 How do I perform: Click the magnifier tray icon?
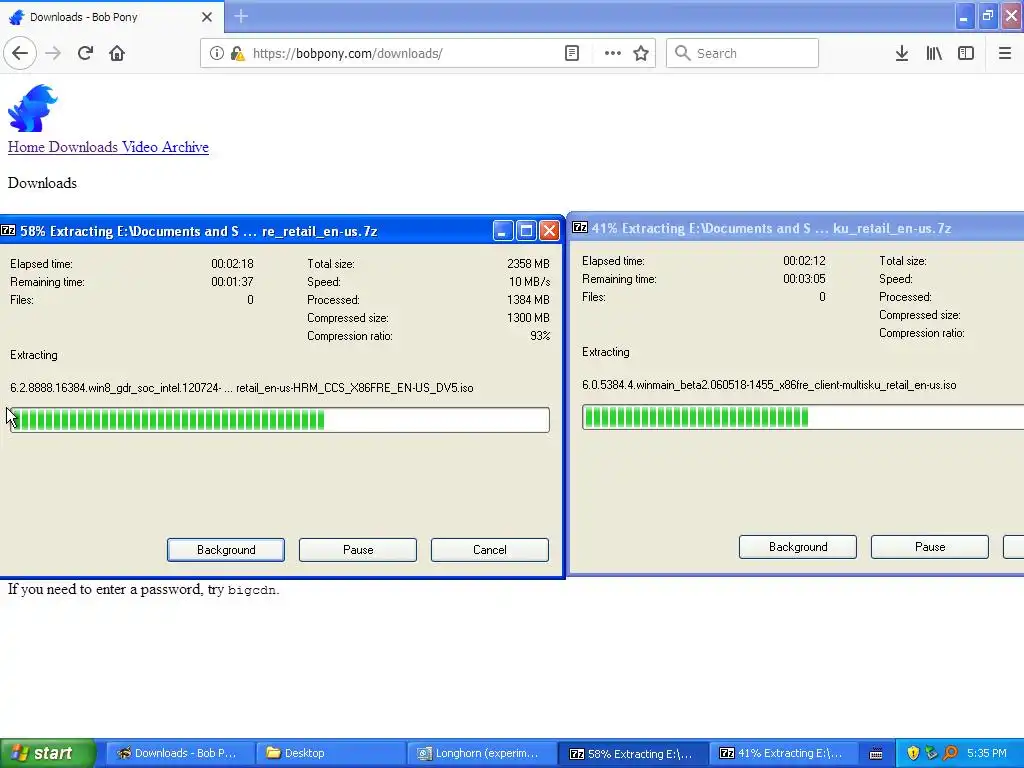[x=950, y=753]
